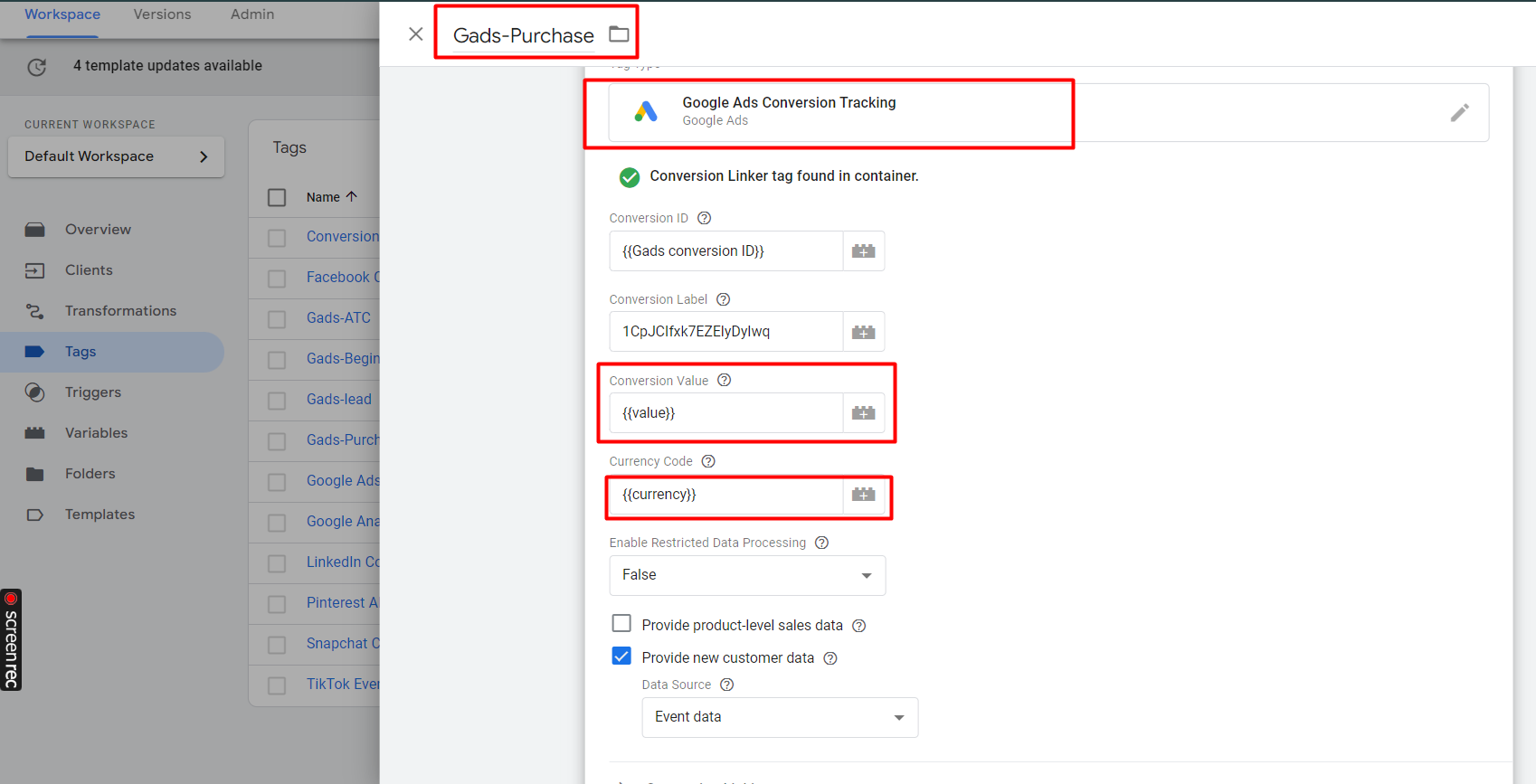
Task: Click the Google Ads logo icon
Action: pos(646,112)
